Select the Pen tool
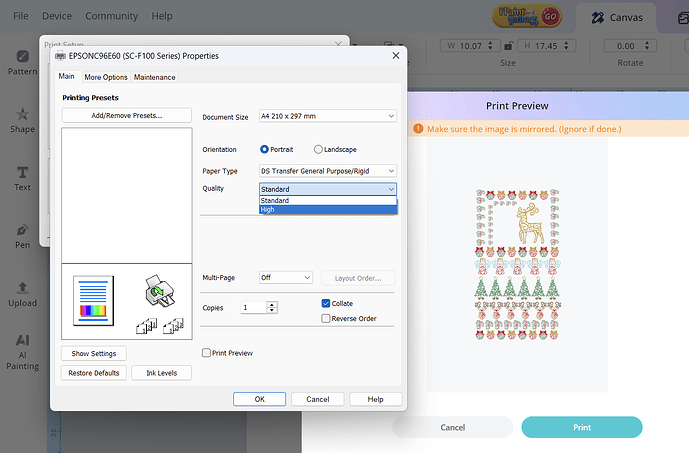This screenshot has width=689, height=453. tap(22, 235)
